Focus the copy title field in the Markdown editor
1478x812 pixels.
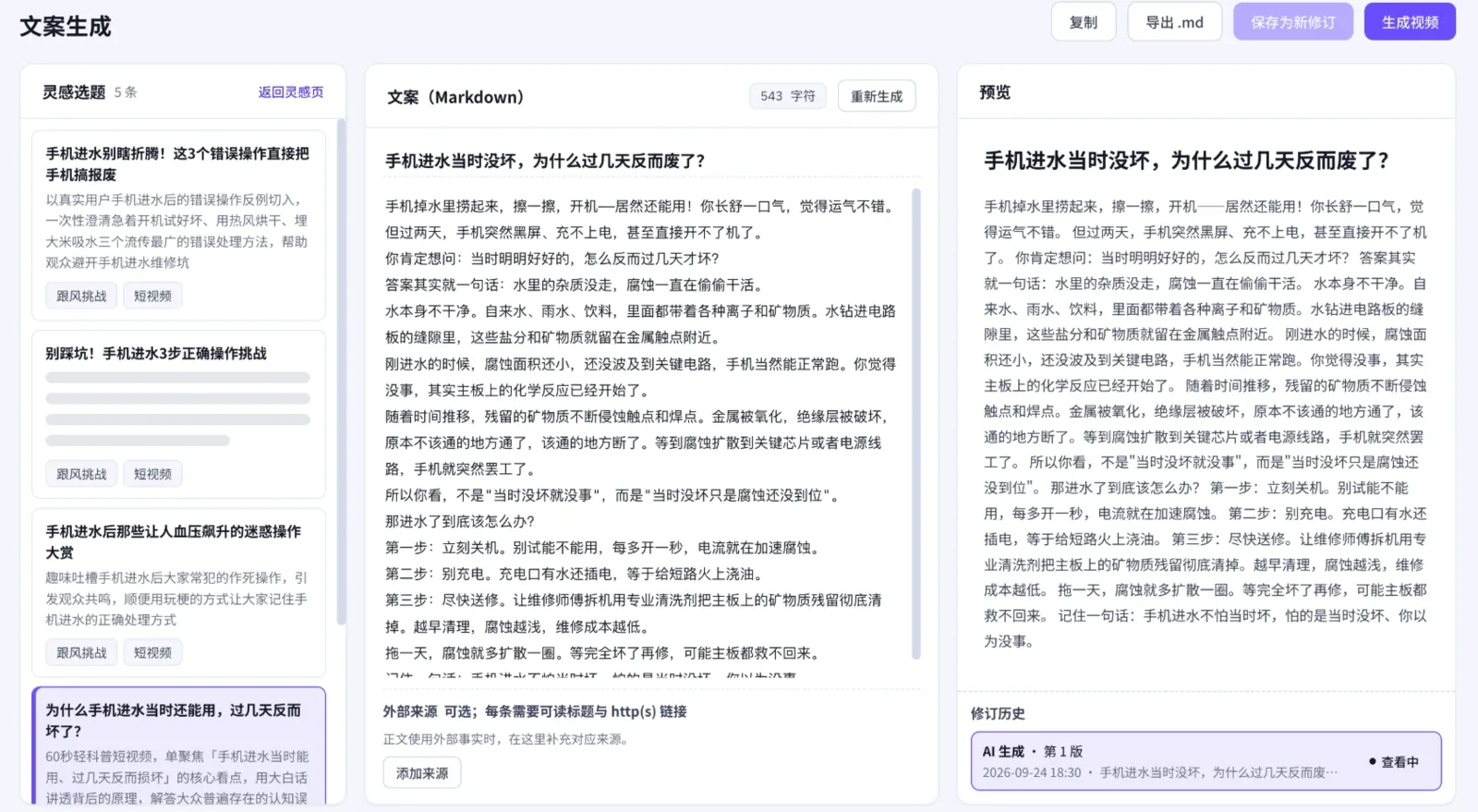652,161
